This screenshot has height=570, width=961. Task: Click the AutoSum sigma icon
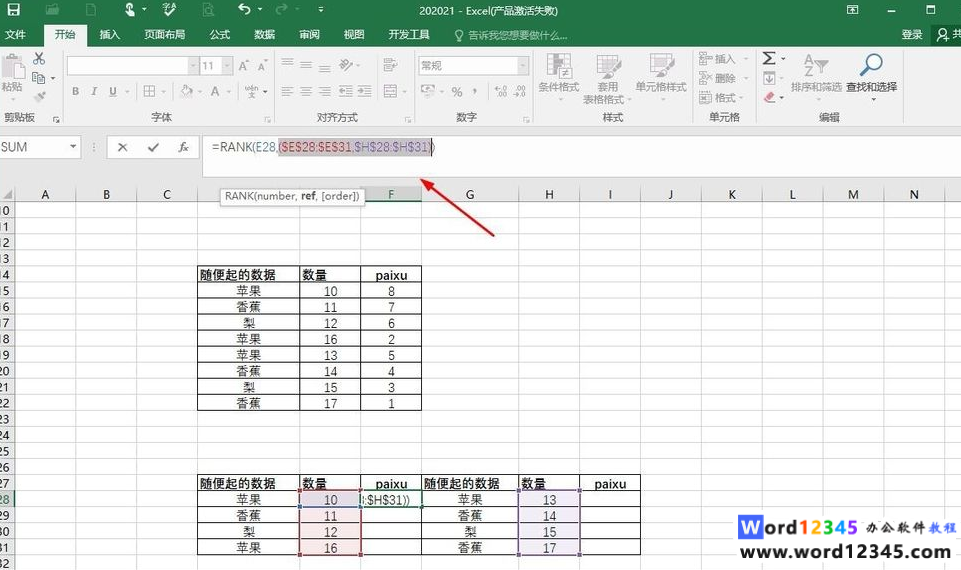point(768,59)
